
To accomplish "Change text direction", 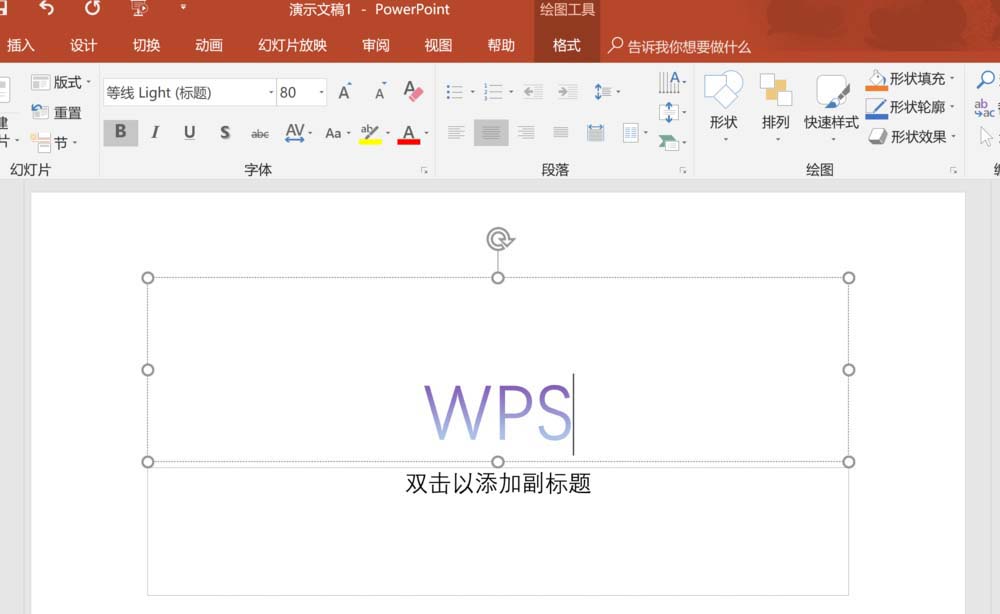I will pyautogui.click(x=672, y=83).
